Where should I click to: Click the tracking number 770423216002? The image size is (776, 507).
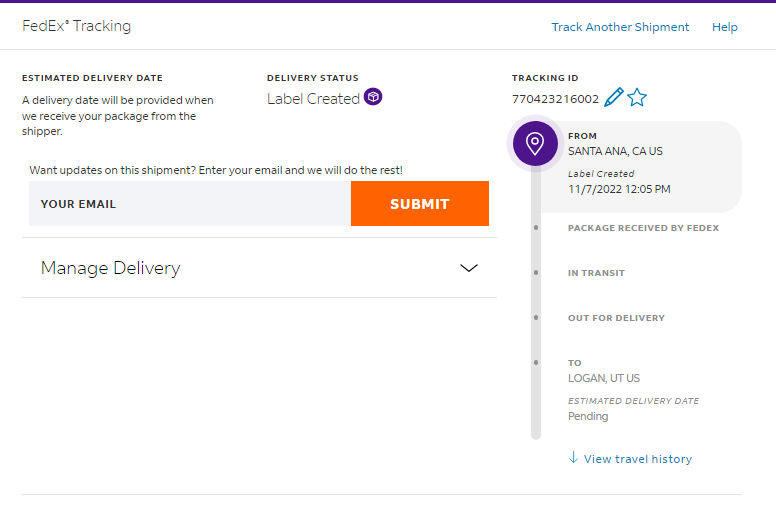click(555, 99)
